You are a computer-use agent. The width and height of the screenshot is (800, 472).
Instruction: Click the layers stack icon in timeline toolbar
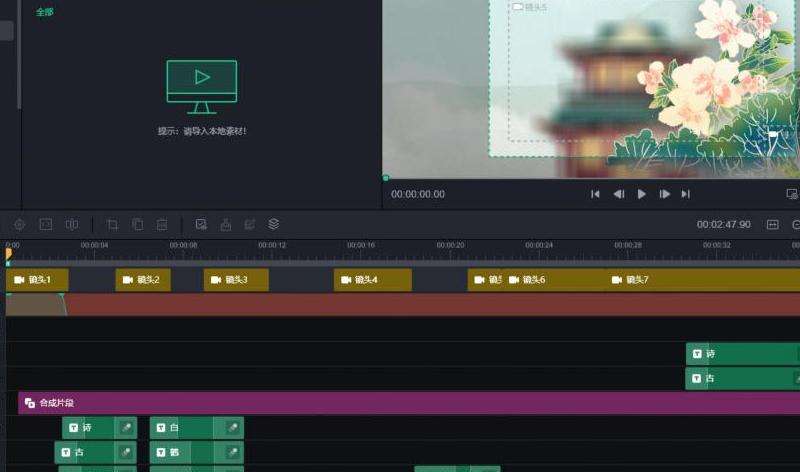274,225
